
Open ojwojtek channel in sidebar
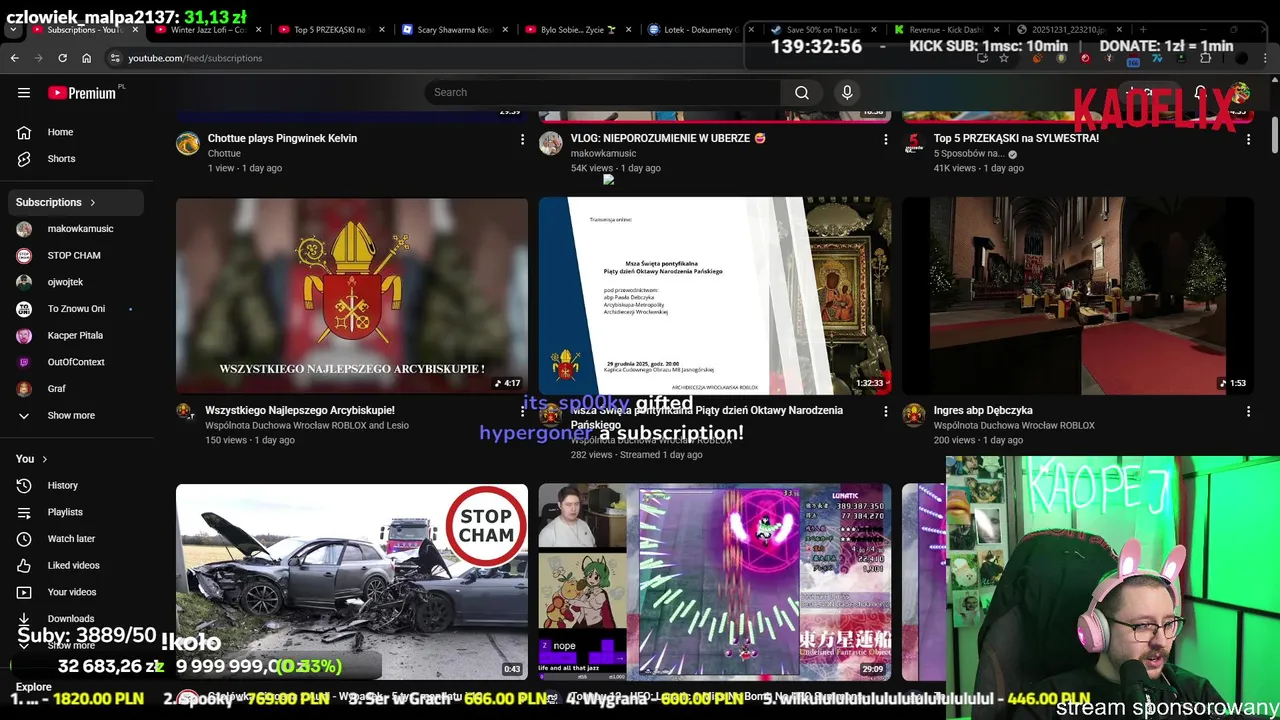pos(78,282)
